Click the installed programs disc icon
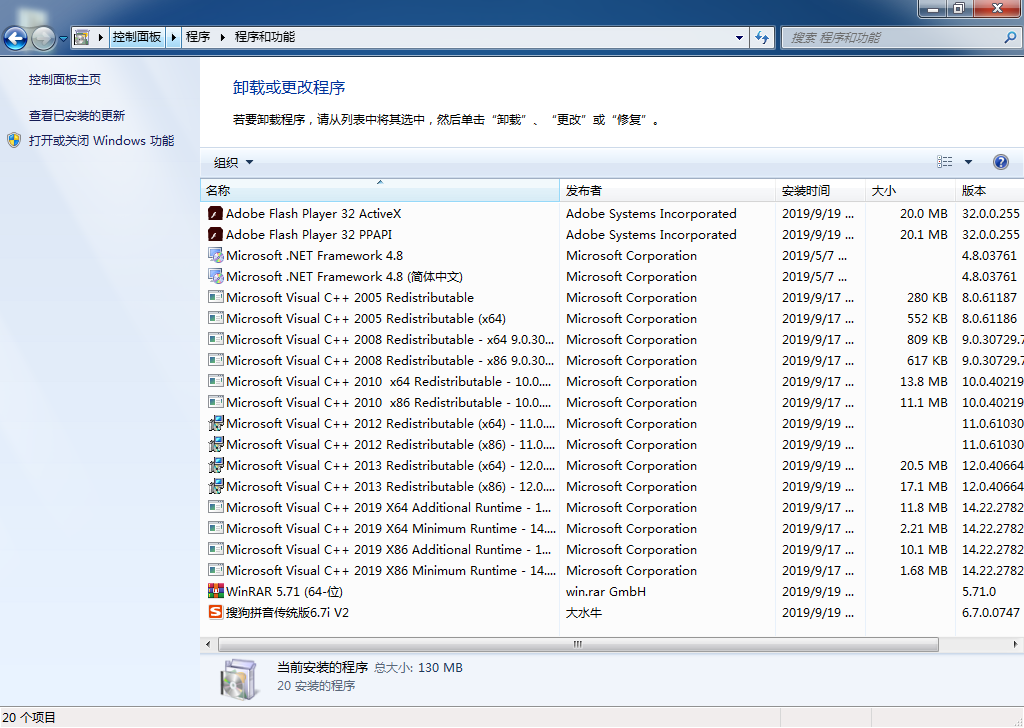The height and width of the screenshot is (728, 1024). pos(239,678)
